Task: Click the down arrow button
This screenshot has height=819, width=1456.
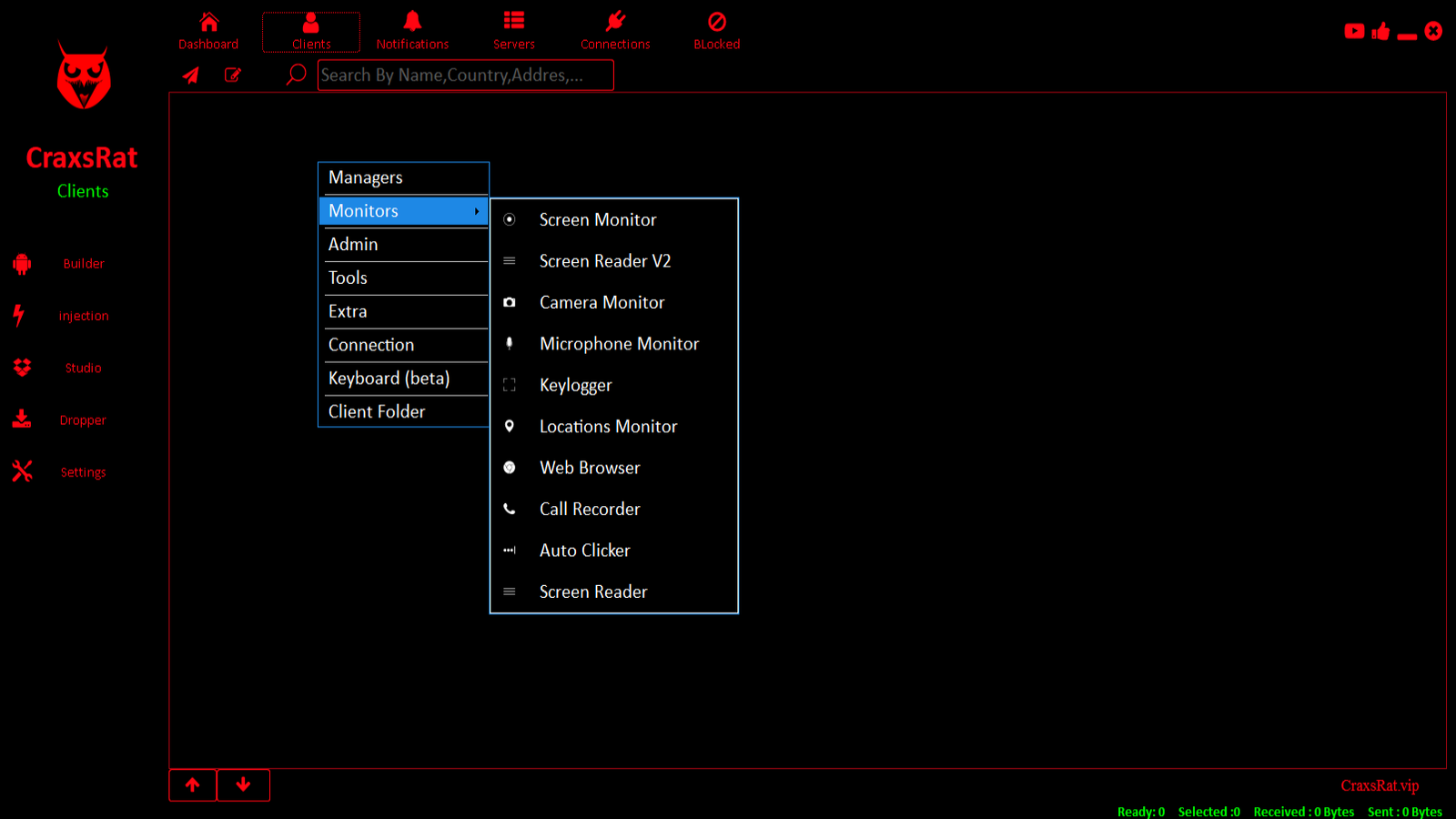Action: pos(243,784)
